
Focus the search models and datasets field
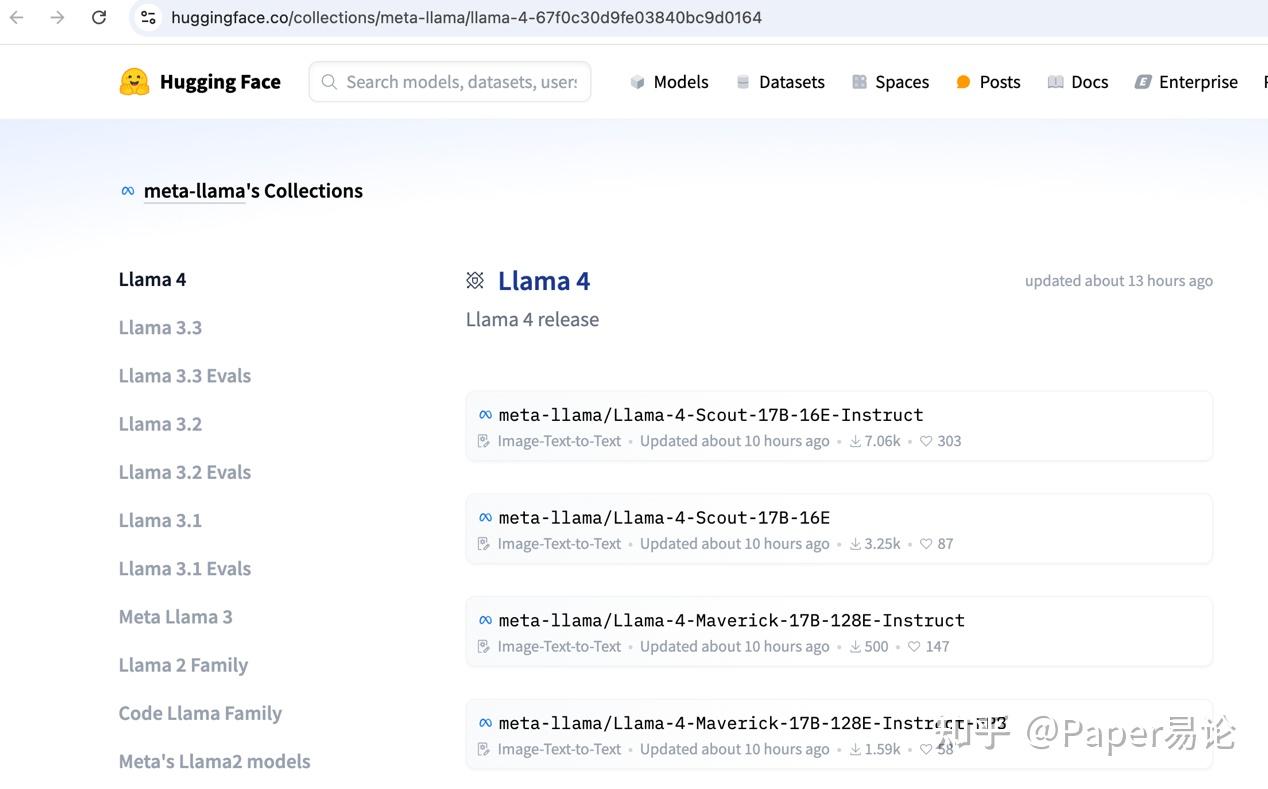[x=460, y=82]
